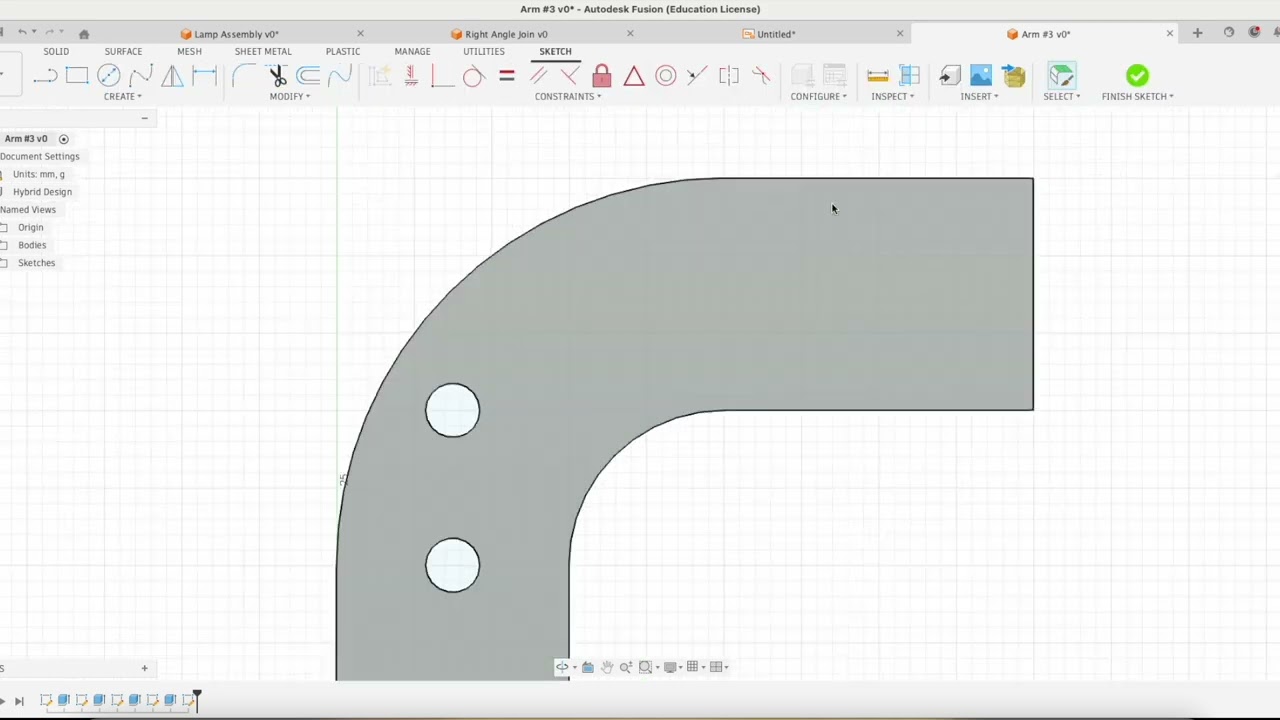Switch to the MESH tab

pos(189,52)
